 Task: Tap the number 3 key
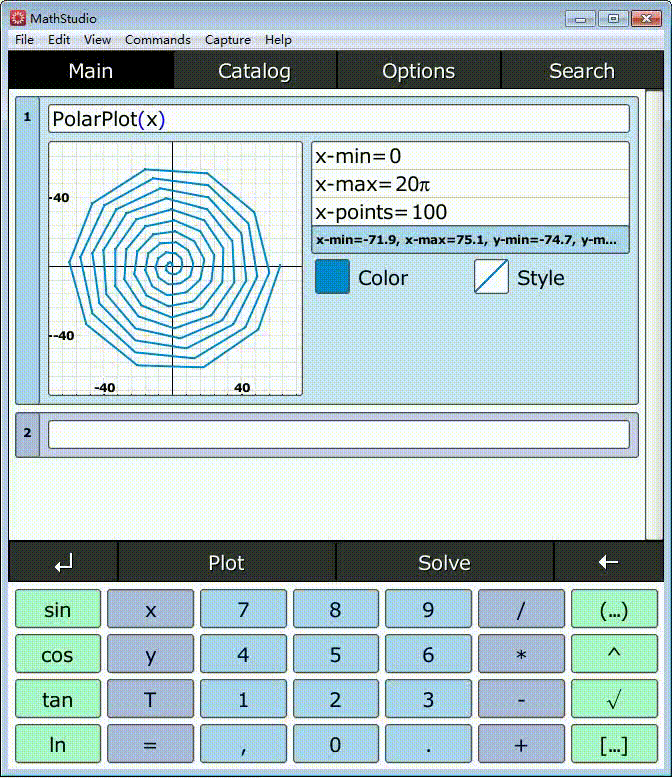[428, 699]
